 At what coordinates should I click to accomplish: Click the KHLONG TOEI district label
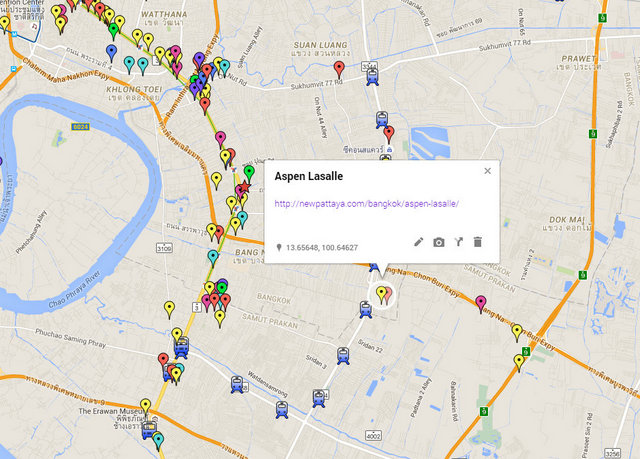pyautogui.click(x=134, y=89)
